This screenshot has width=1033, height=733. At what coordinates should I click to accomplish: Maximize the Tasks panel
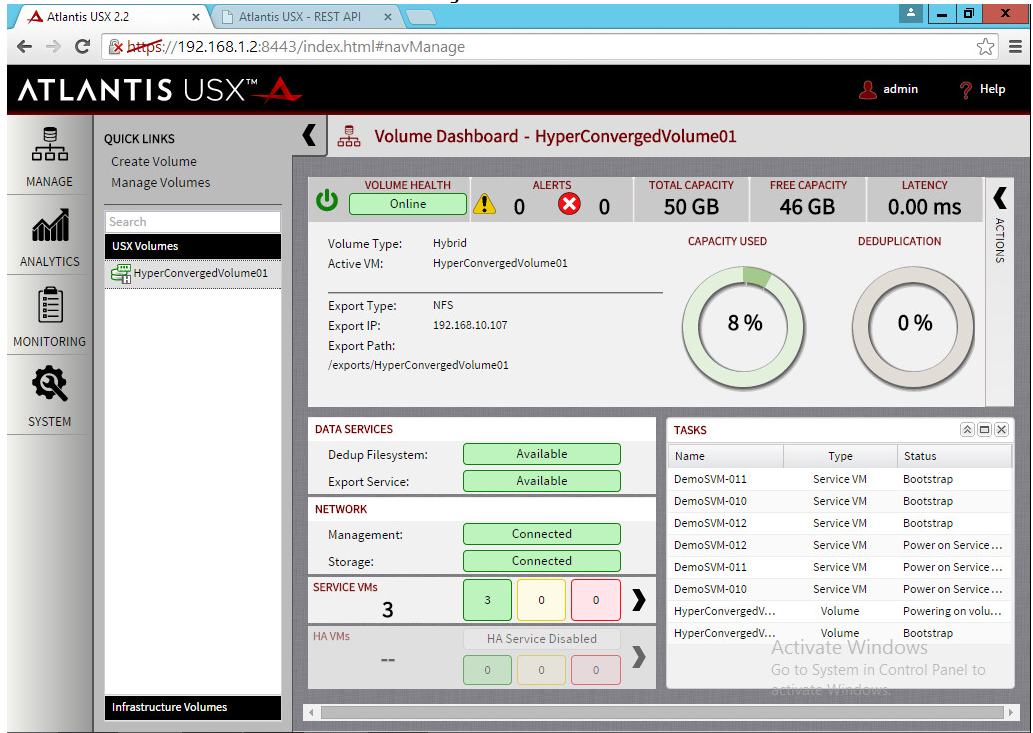pyautogui.click(x=984, y=429)
